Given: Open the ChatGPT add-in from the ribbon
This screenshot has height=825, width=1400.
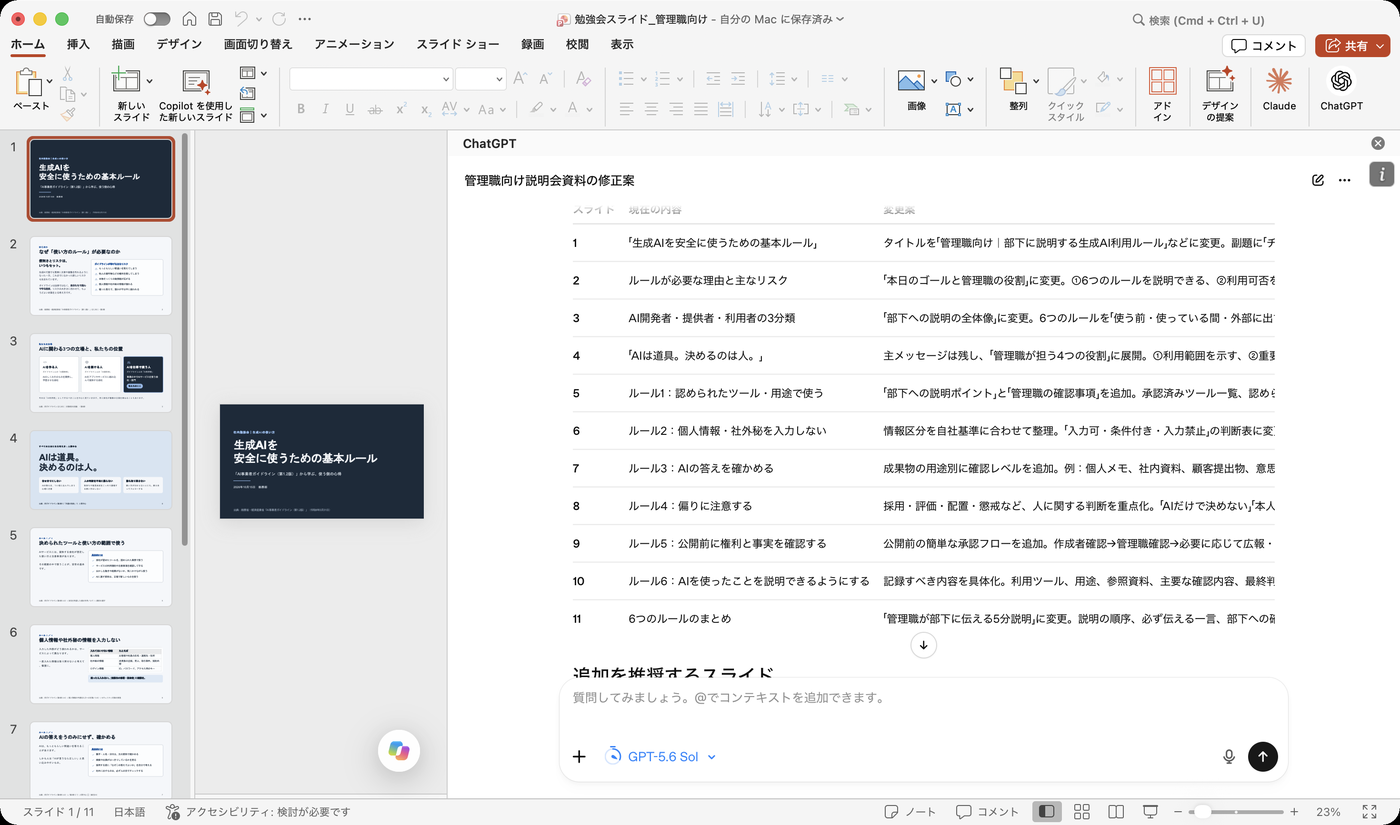Looking at the screenshot, I should 1341,90.
